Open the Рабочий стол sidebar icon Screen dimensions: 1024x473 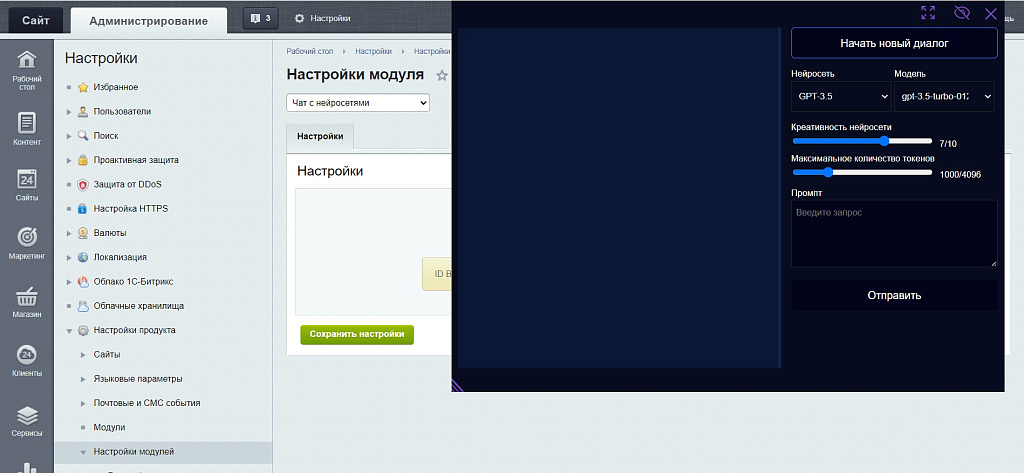27,68
